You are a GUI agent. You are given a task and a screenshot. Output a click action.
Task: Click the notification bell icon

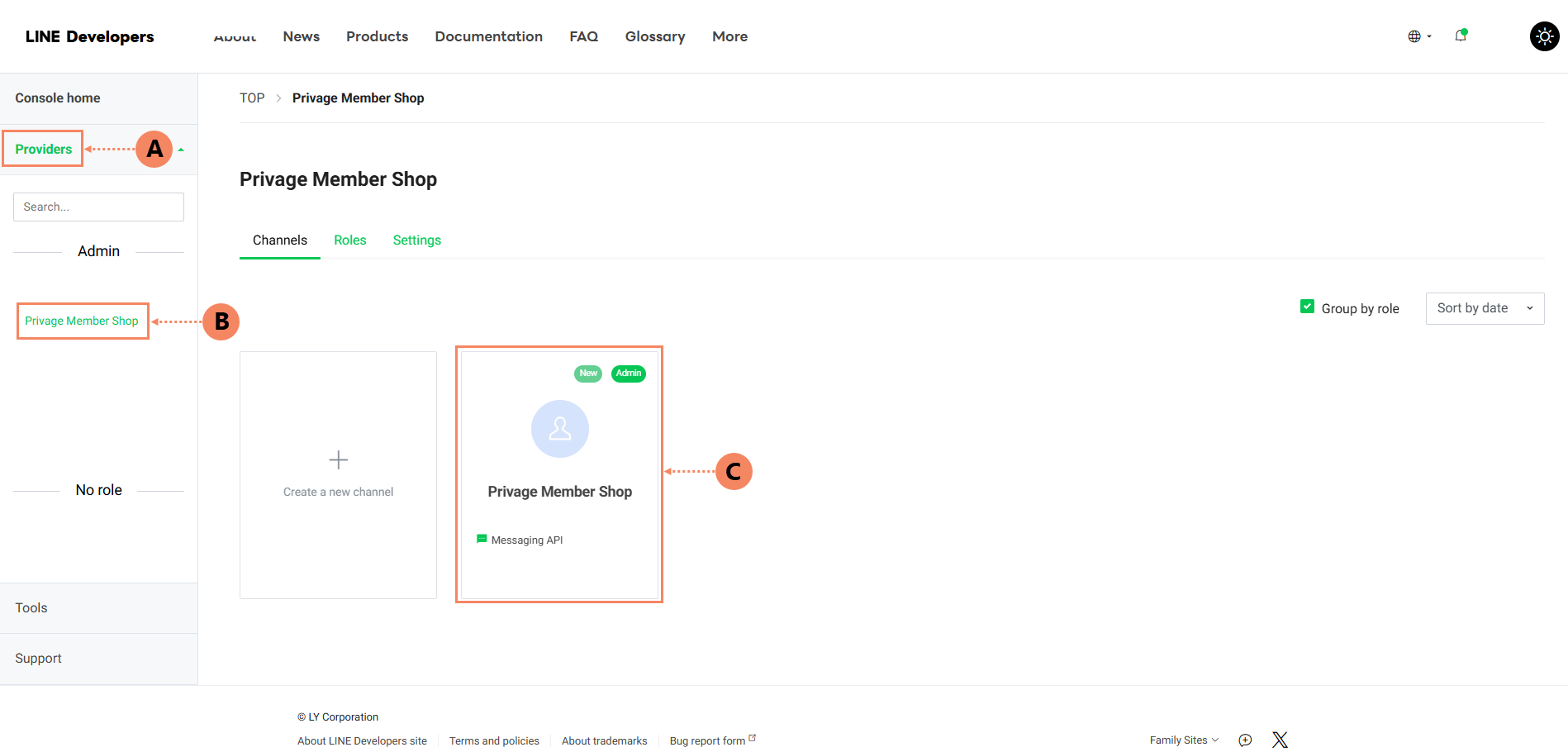pyautogui.click(x=1461, y=36)
